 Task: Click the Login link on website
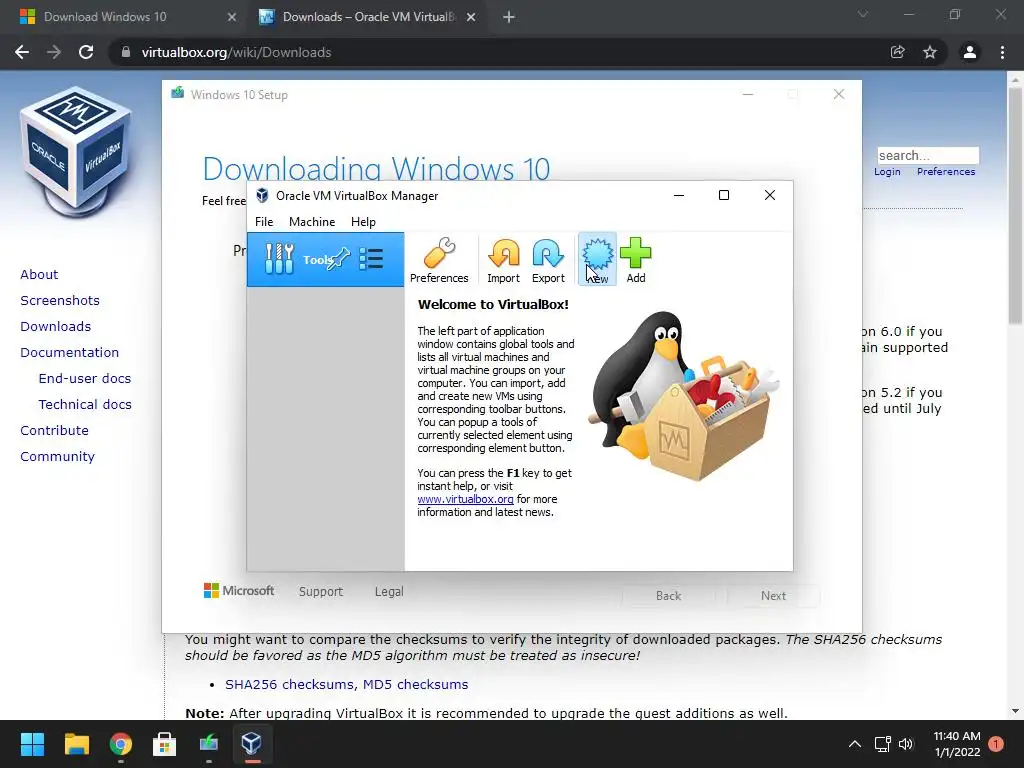click(x=887, y=172)
